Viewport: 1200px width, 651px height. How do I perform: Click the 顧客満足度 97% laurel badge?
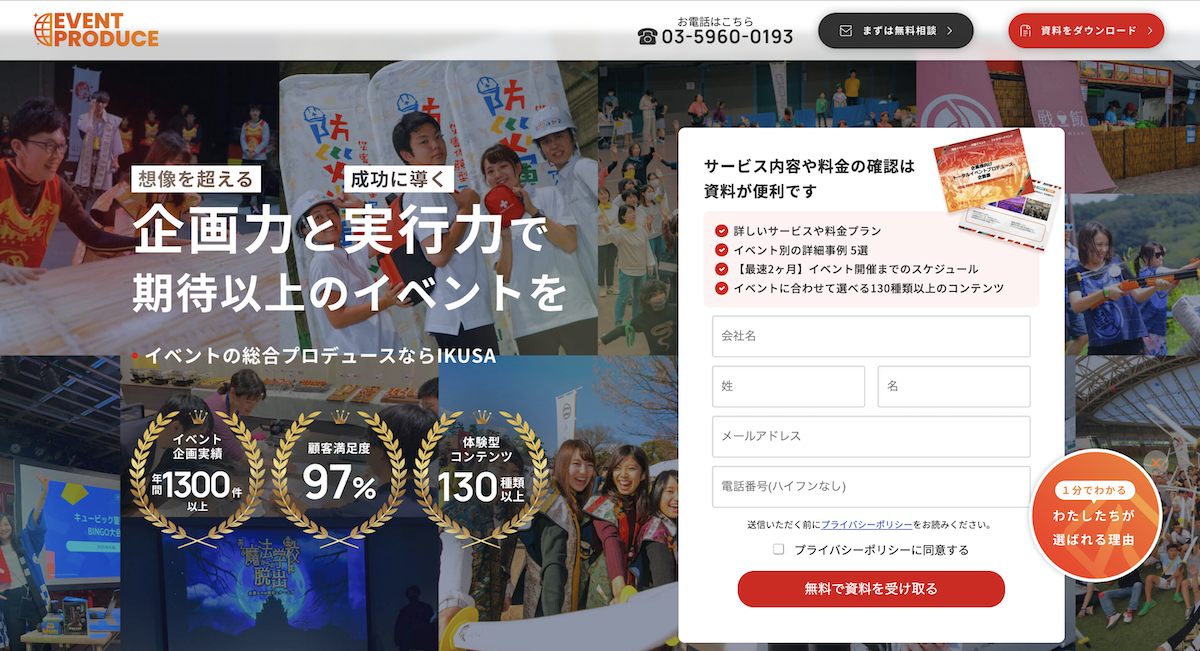tap(339, 473)
